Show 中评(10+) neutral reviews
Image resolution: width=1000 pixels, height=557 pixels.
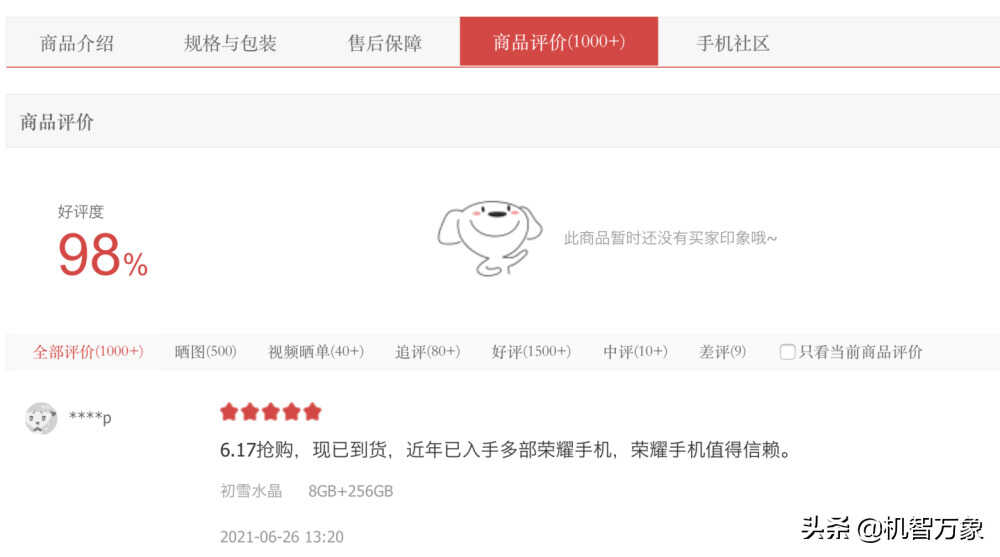pyautogui.click(x=635, y=352)
